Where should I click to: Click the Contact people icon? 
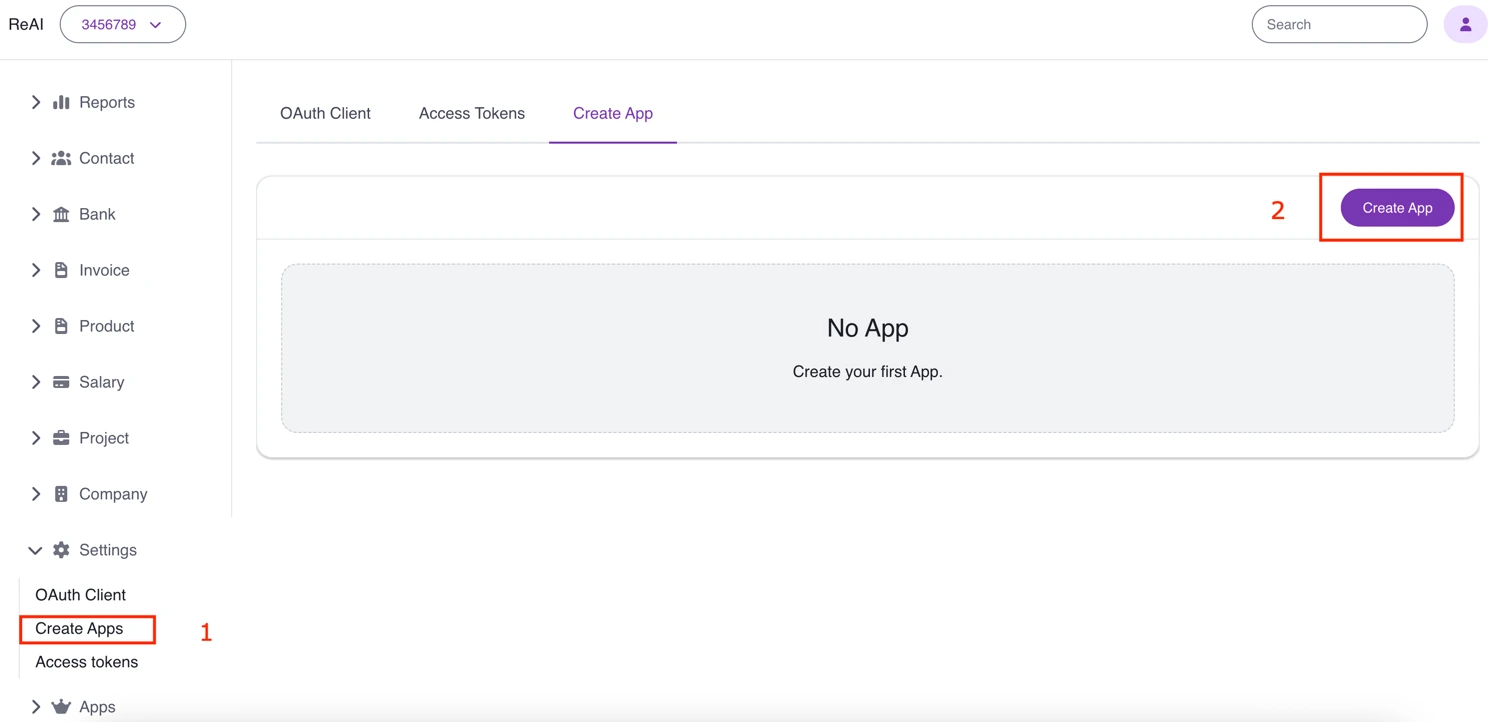(x=61, y=158)
